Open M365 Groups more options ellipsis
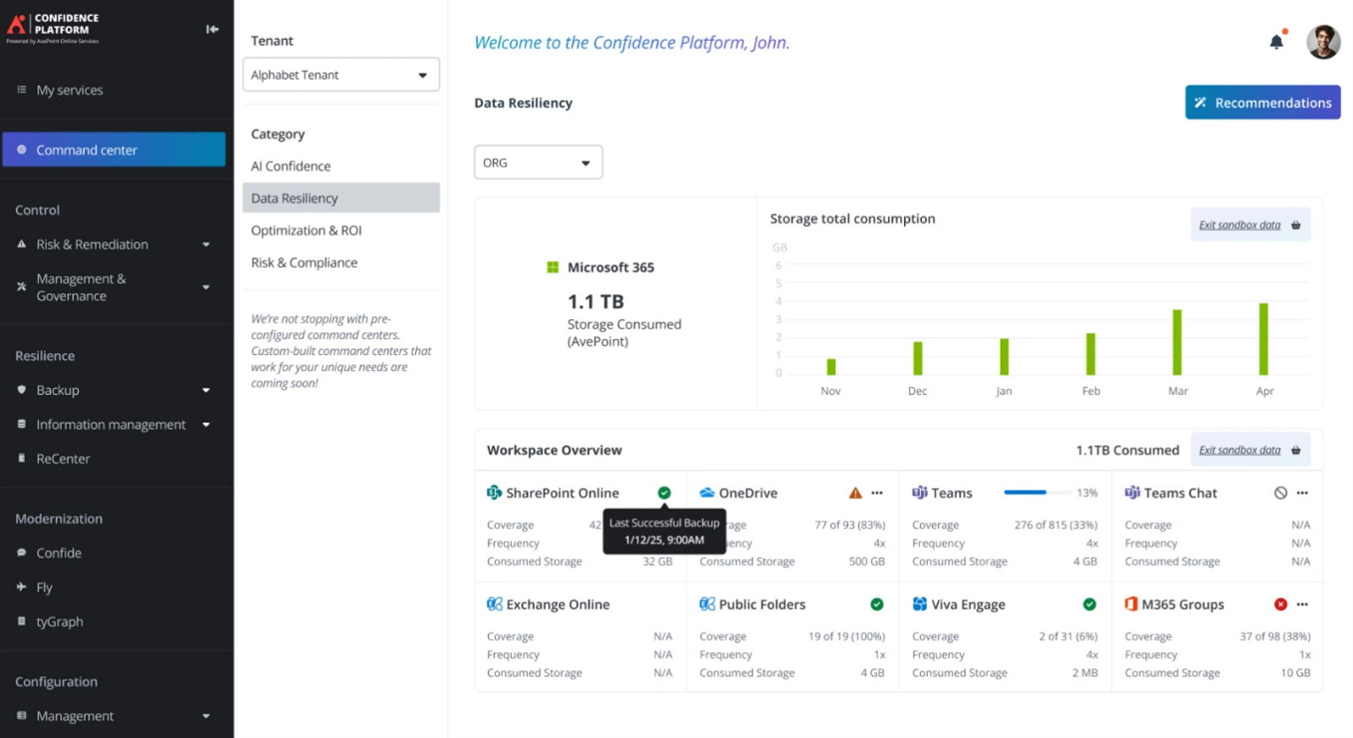This screenshot has height=738, width=1353. pyautogui.click(x=1302, y=604)
